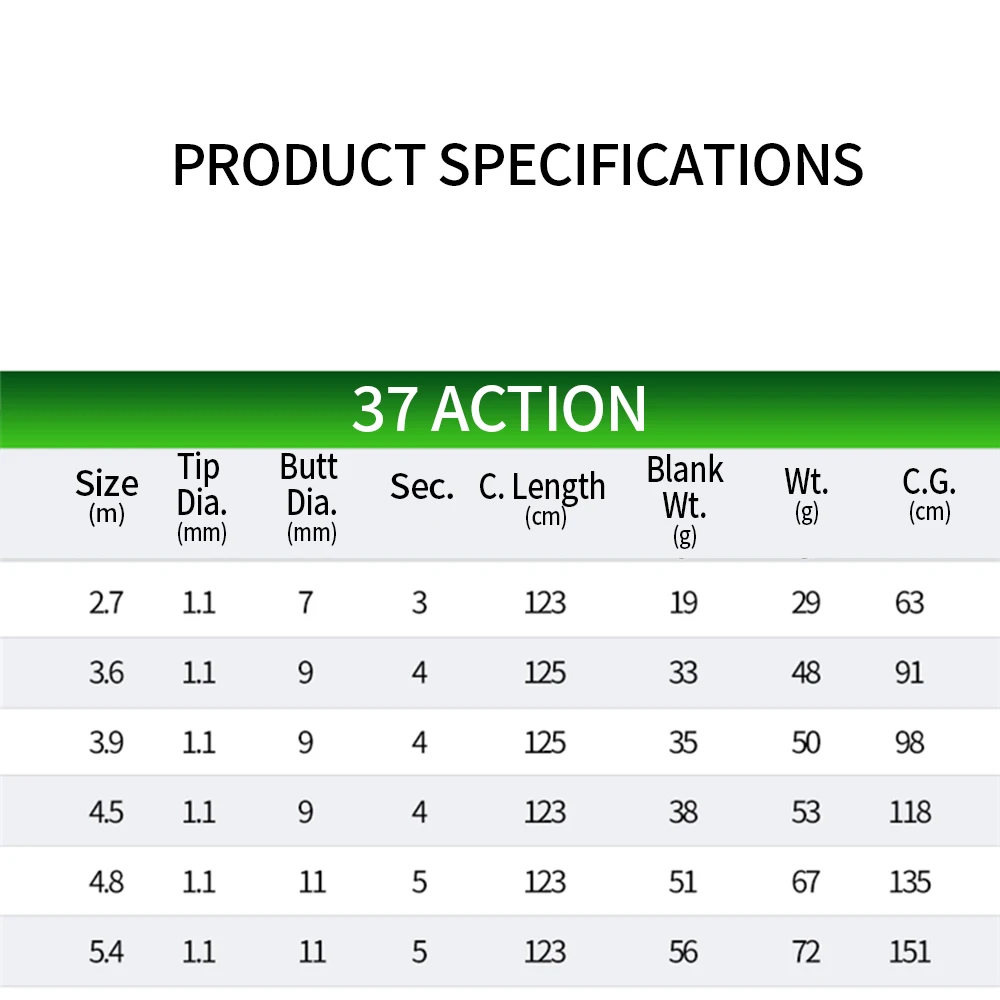
Task: Click the Tip Dia. column header
Action: point(202,497)
